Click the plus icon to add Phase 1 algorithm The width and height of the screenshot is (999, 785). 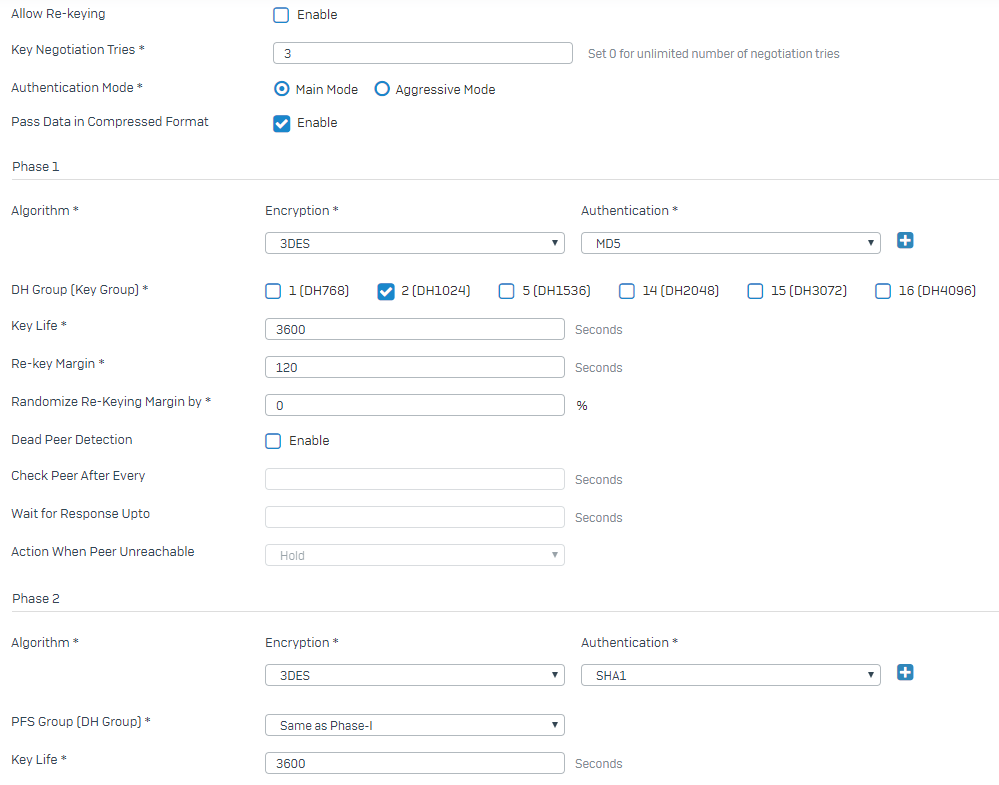click(905, 241)
